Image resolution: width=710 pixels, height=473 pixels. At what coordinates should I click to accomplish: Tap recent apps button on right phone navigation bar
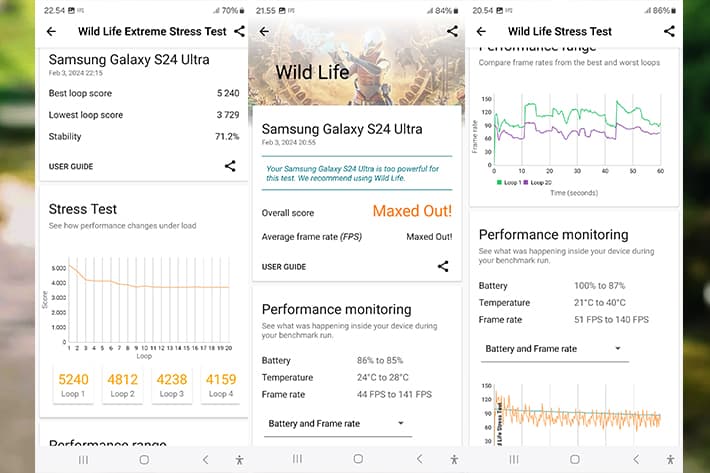pos(514,459)
